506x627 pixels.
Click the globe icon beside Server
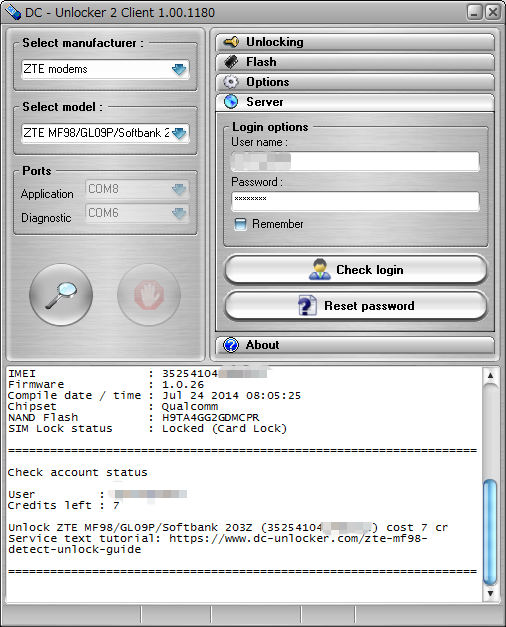tap(231, 102)
